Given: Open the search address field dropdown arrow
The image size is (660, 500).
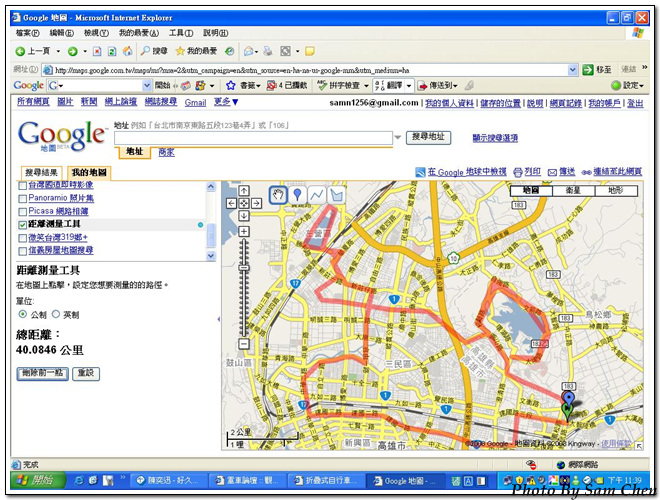Looking at the screenshot, I should point(397,137).
